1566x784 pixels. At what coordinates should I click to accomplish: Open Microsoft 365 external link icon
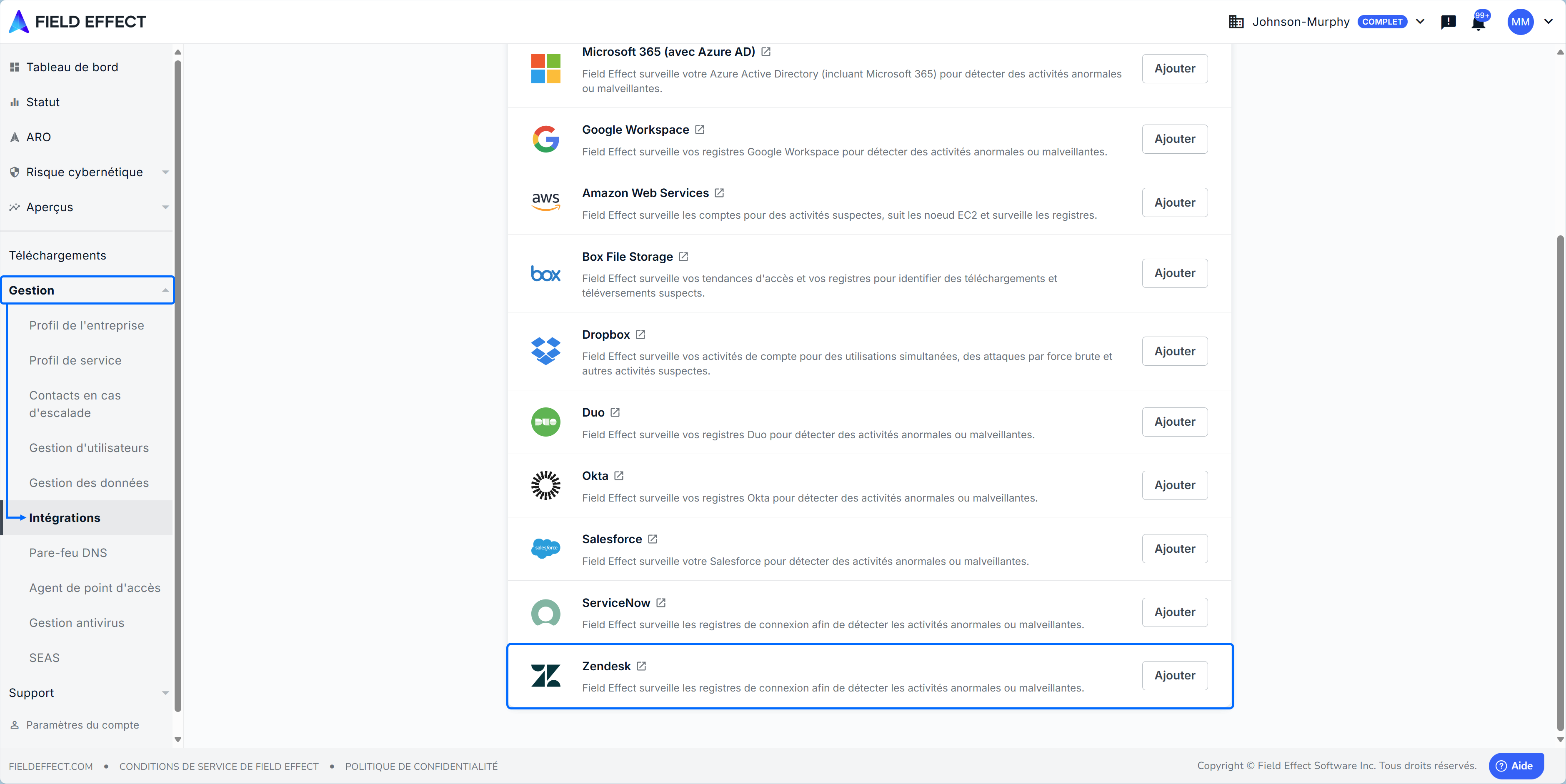pos(766,52)
